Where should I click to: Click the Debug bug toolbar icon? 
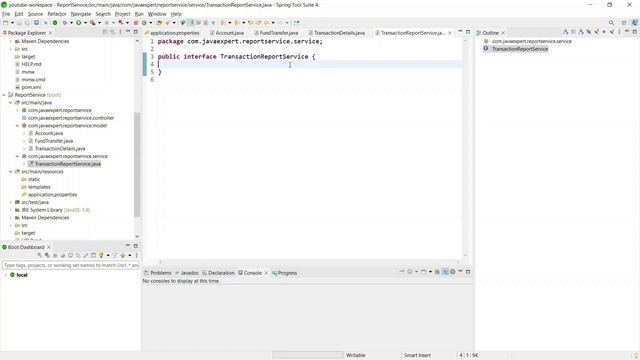pos(64,23)
